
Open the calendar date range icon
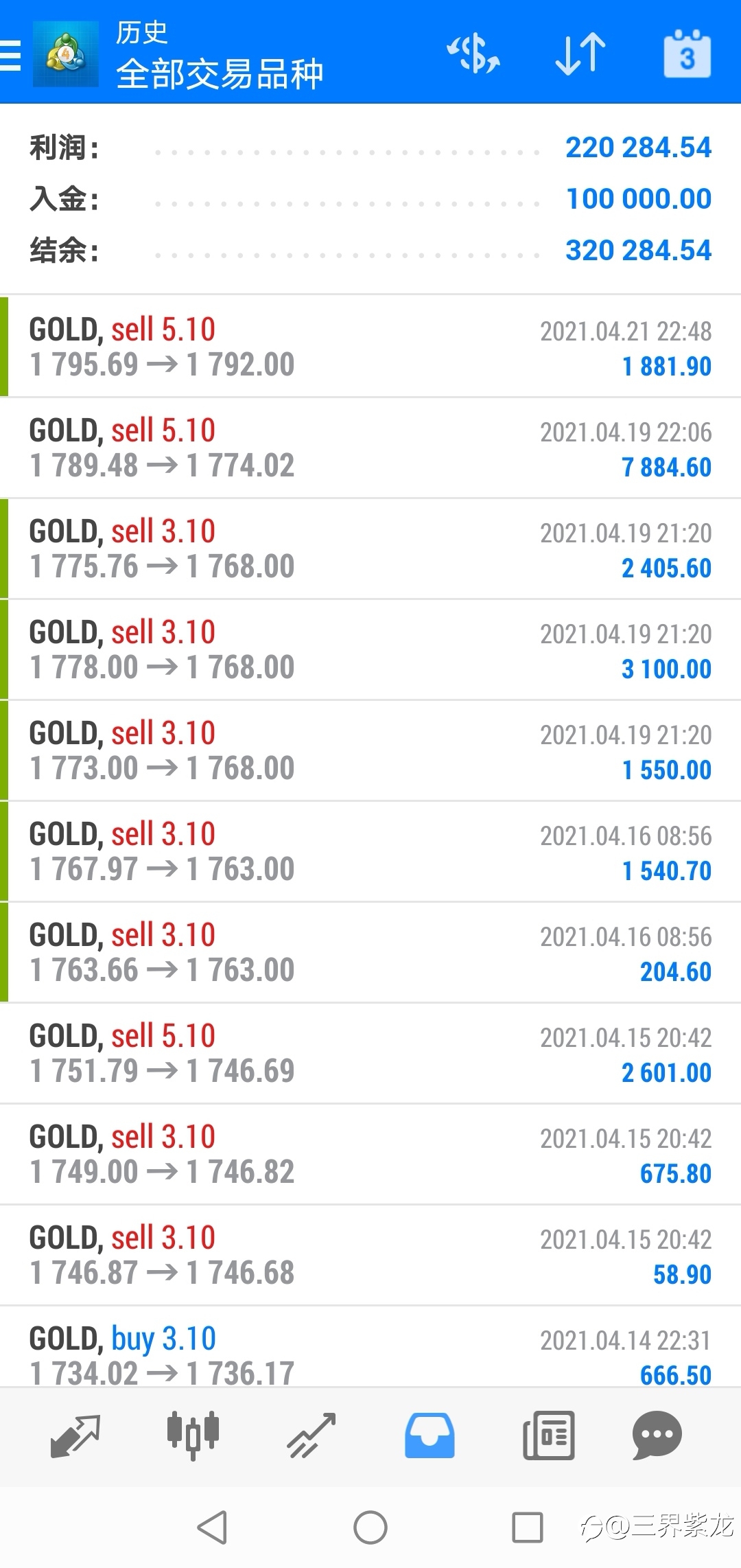(687, 54)
